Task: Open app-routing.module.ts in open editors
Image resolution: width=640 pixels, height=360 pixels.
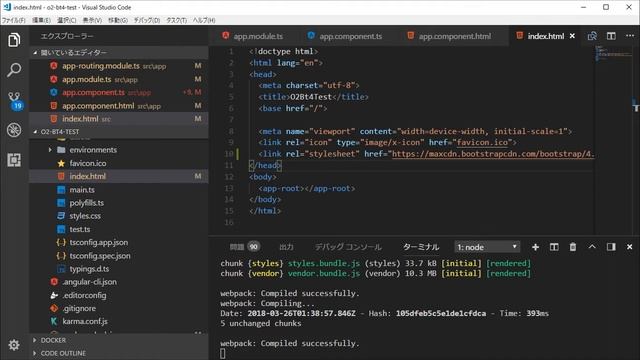Action: tap(118, 66)
